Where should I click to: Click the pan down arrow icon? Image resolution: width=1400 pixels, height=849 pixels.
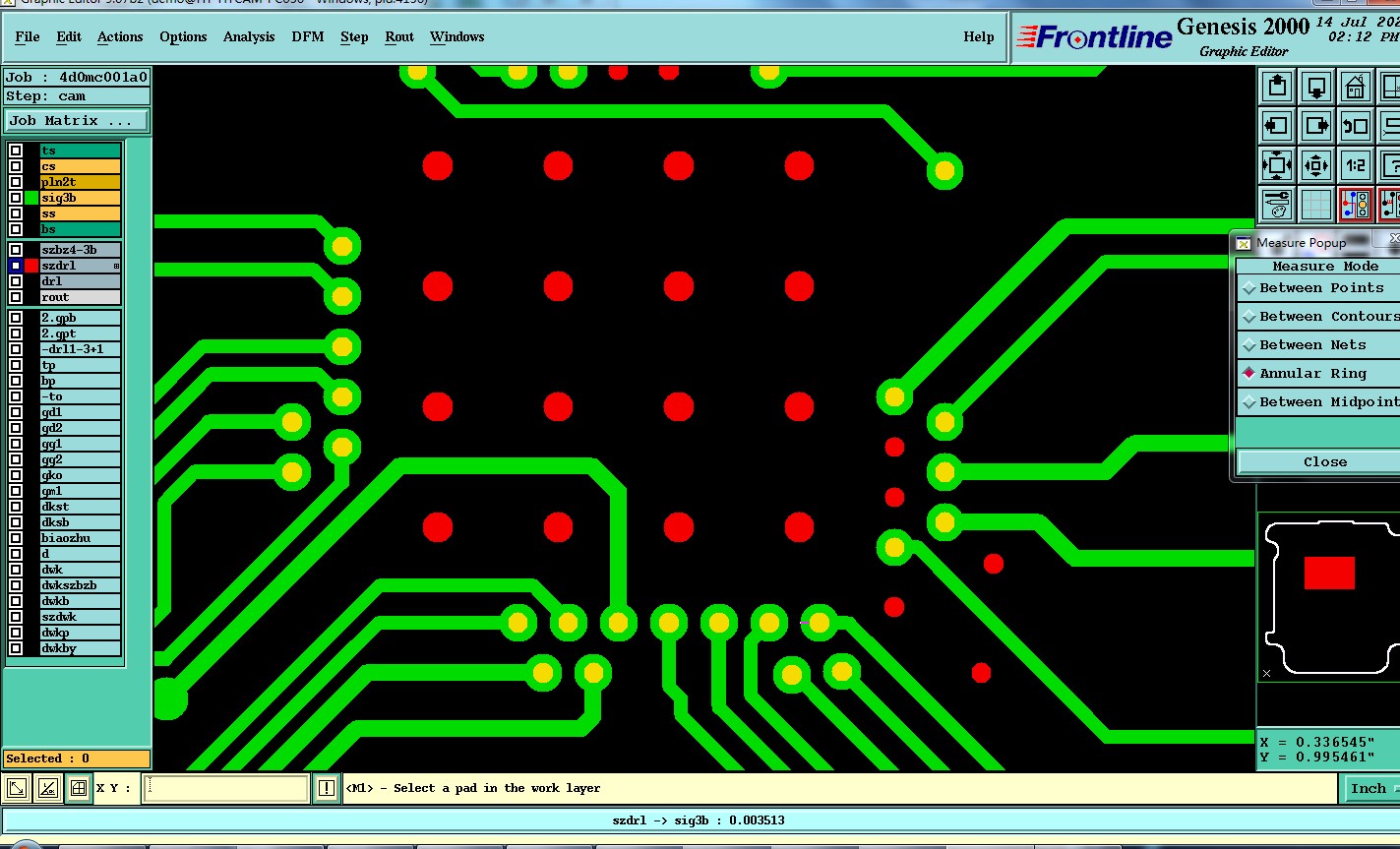pos(1316,87)
